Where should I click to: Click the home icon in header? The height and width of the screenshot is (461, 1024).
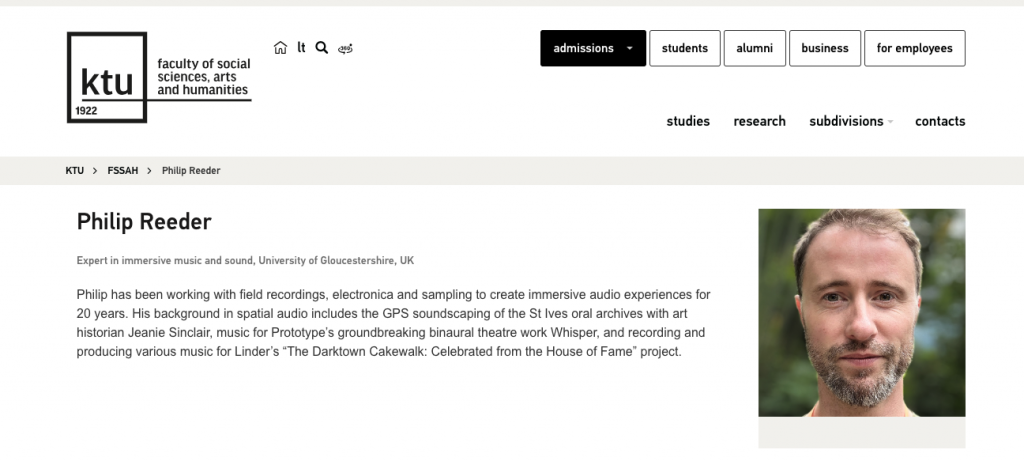coord(280,48)
